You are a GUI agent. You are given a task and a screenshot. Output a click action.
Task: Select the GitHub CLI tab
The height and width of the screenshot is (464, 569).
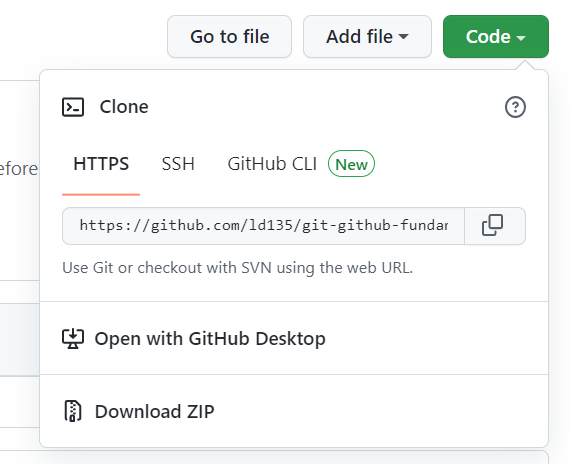tap(272, 164)
